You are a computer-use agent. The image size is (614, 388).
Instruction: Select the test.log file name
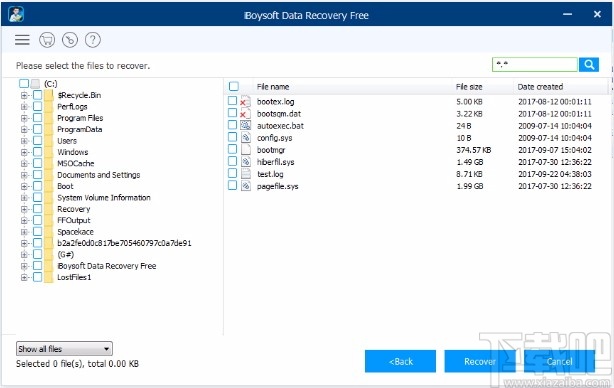(270, 174)
